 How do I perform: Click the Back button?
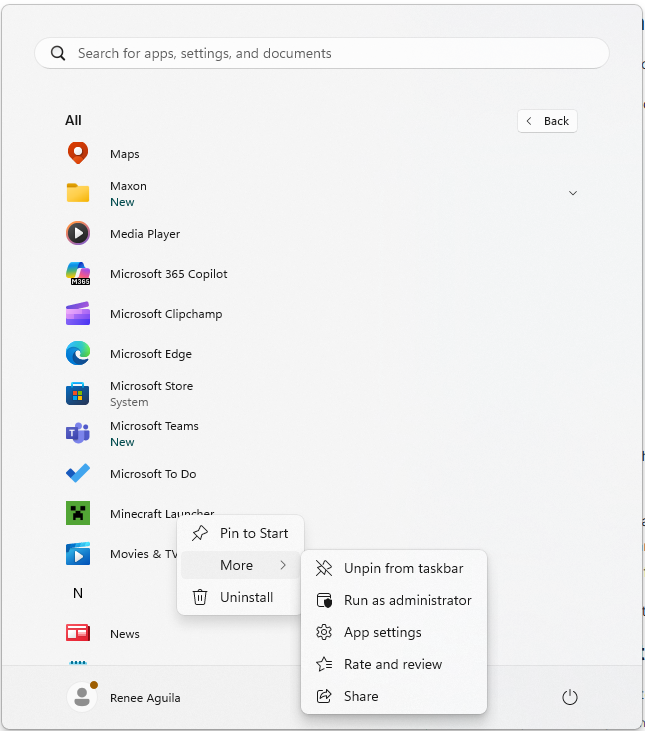pos(547,121)
